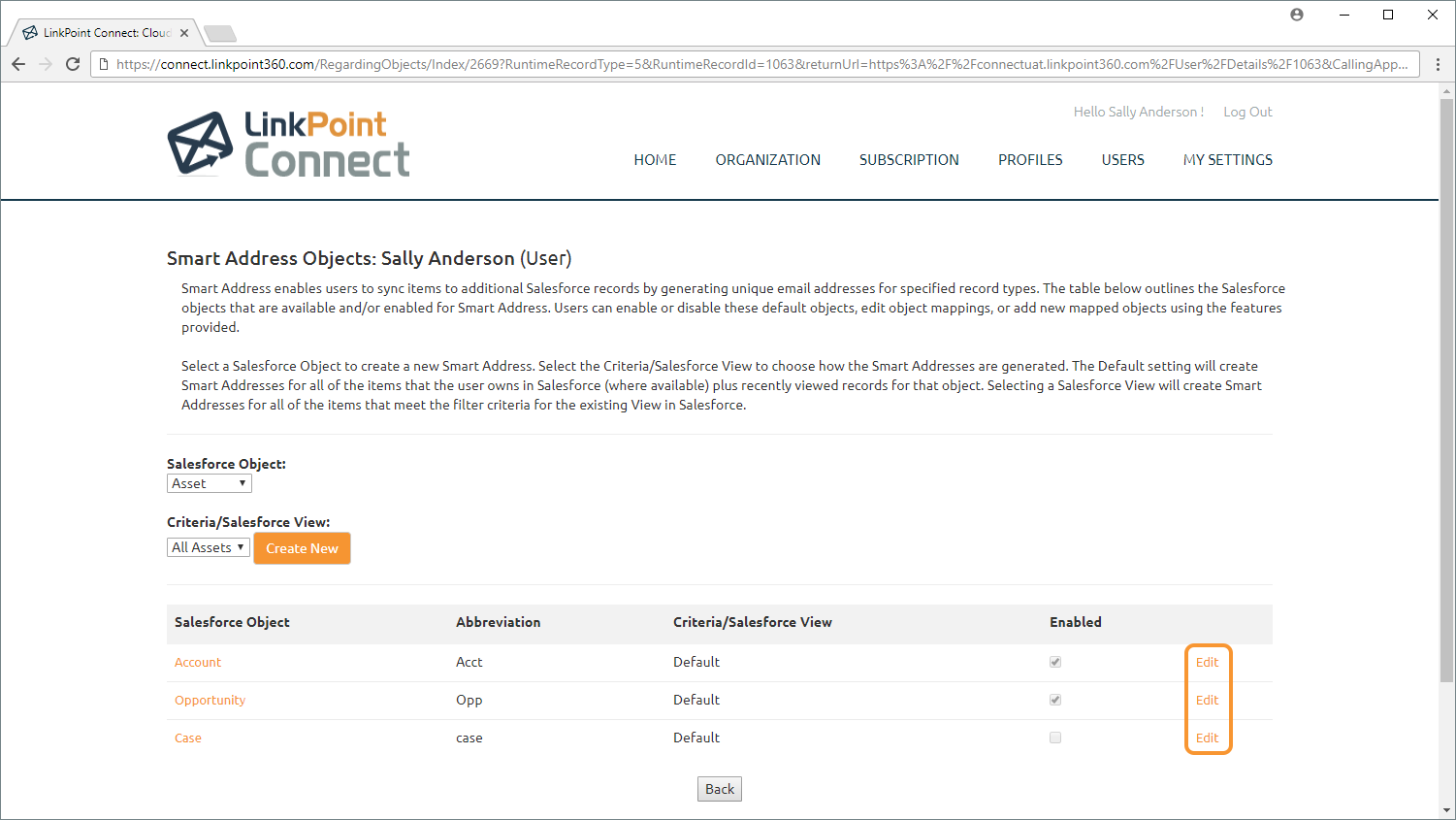1456x820 pixels.
Task: Click the Back button
Action: pos(720,789)
